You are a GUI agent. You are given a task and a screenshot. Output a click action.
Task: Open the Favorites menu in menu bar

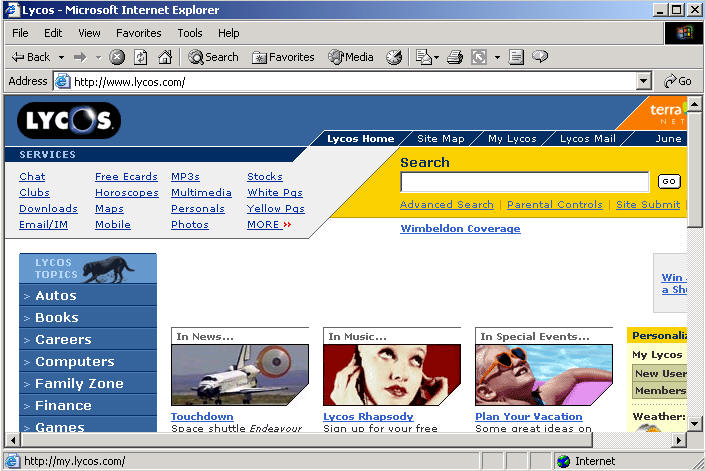click(x=138, y=33)
